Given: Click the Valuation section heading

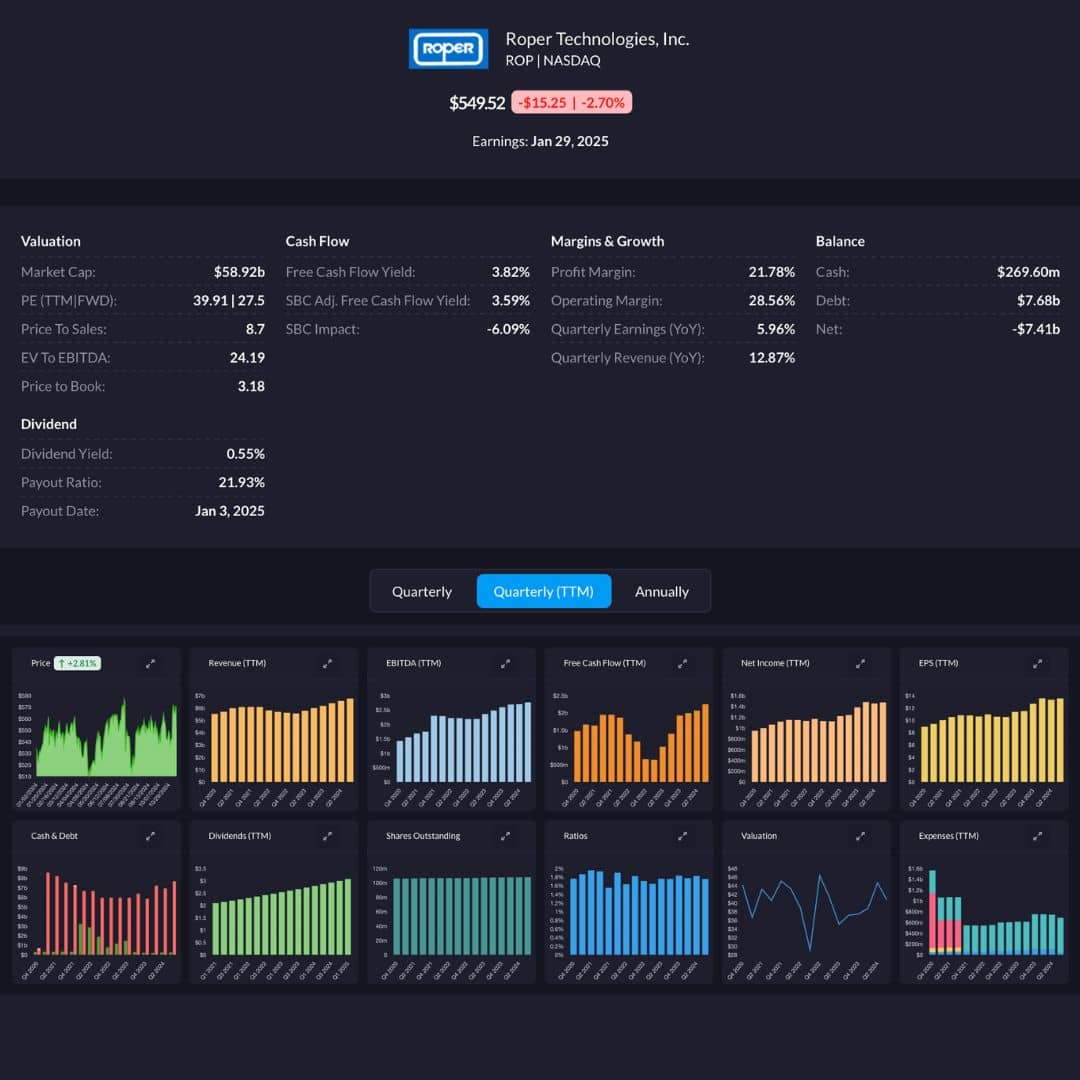Looking at the screenshot, I should click(x=50, y=241).
